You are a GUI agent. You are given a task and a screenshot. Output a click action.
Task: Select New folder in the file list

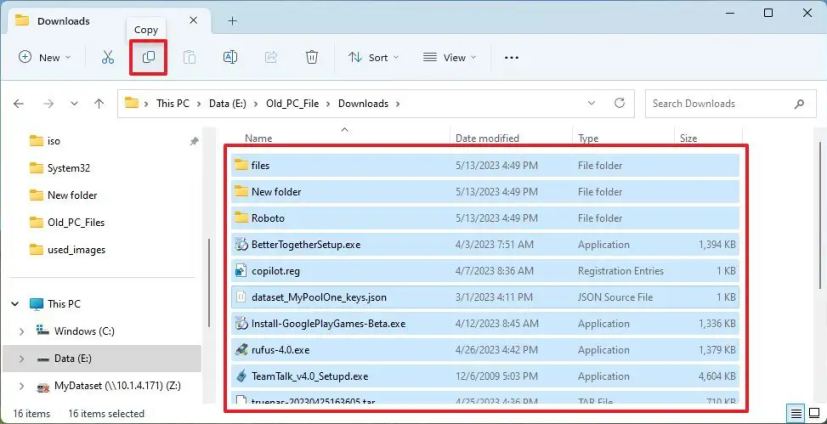485,191
